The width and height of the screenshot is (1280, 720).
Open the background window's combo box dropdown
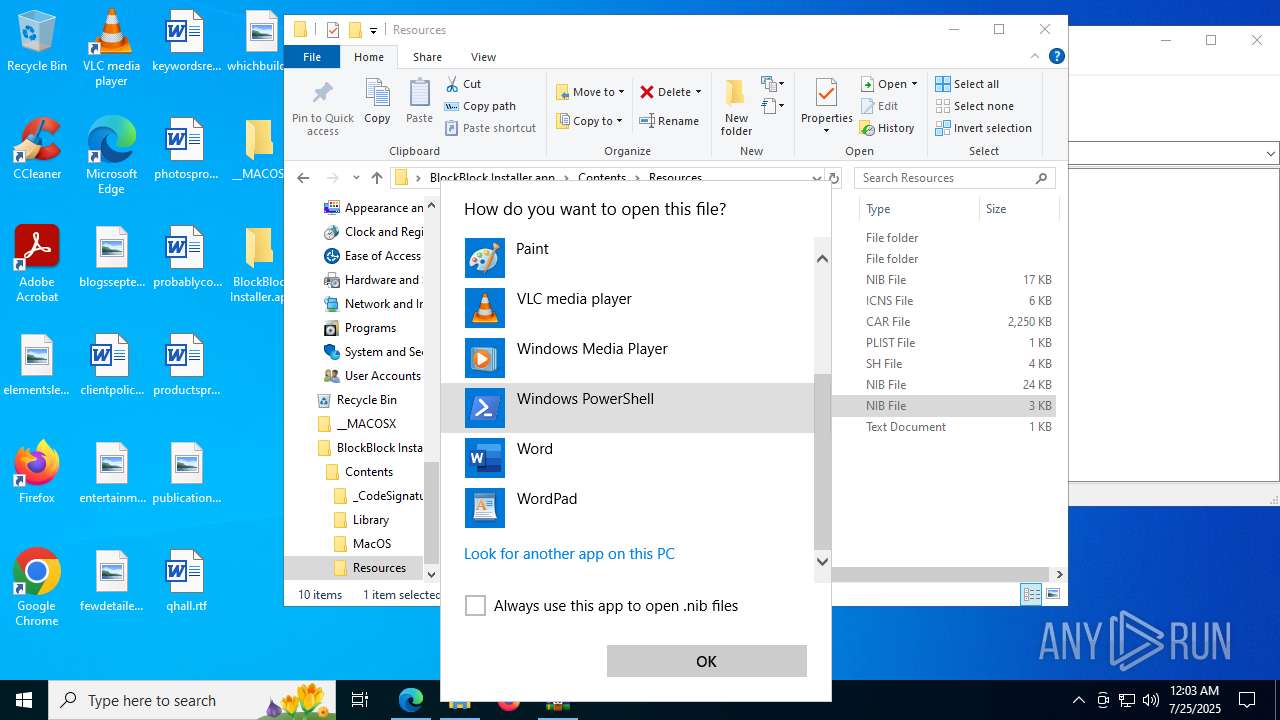[x=1271, y=154]
